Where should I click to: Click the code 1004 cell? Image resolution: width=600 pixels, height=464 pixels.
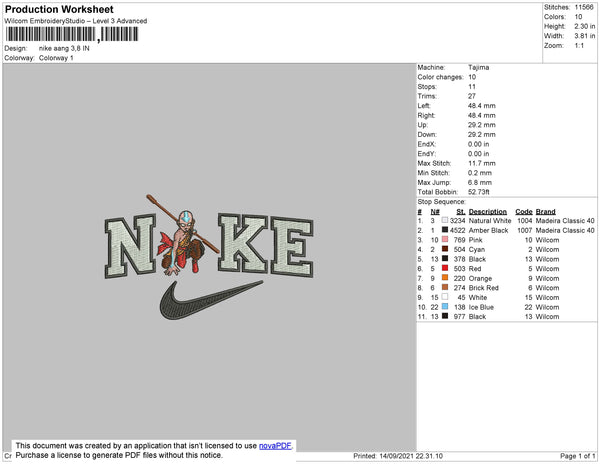[x=524, y=221]
